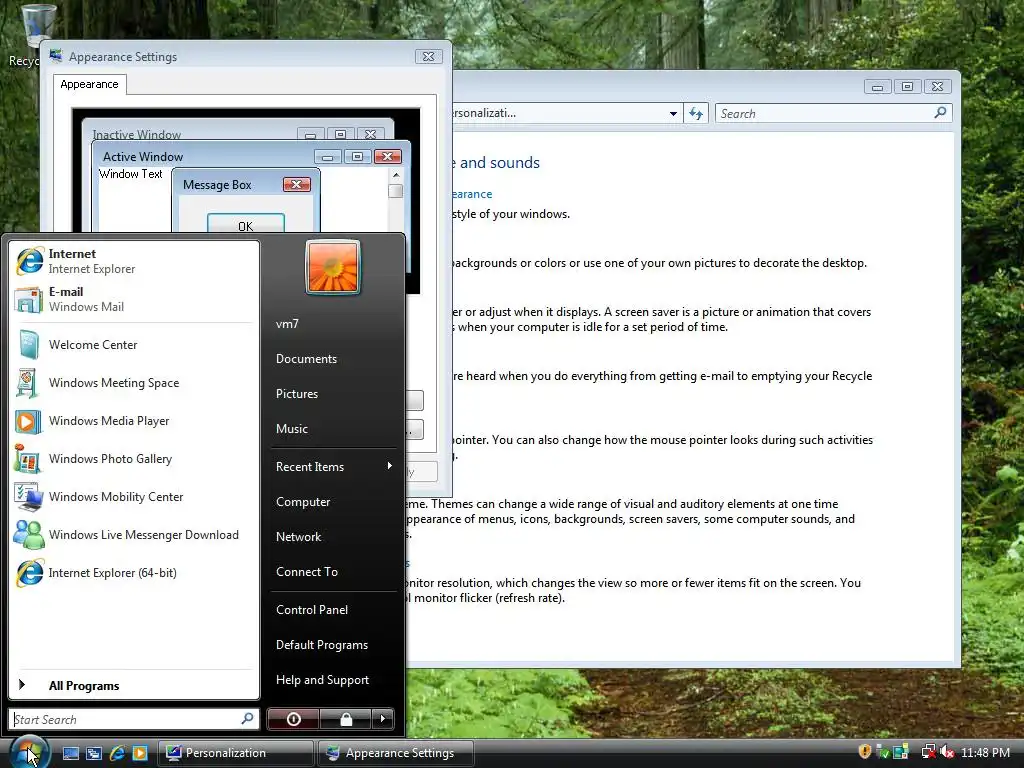This screenshot has width=1024, height=768.
Task: Click Show Desktop quick launch icon
Action: [71, 753]
